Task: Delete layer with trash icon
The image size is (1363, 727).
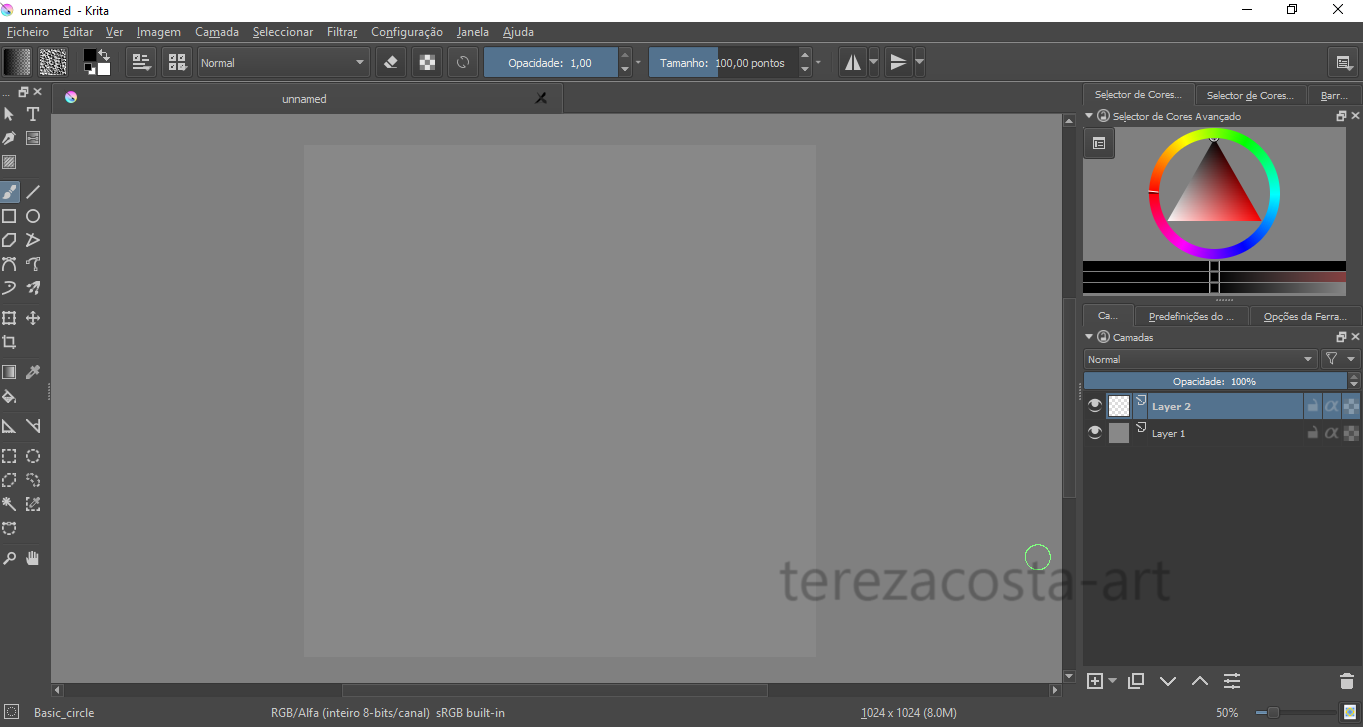Action: click(1346, 681)
